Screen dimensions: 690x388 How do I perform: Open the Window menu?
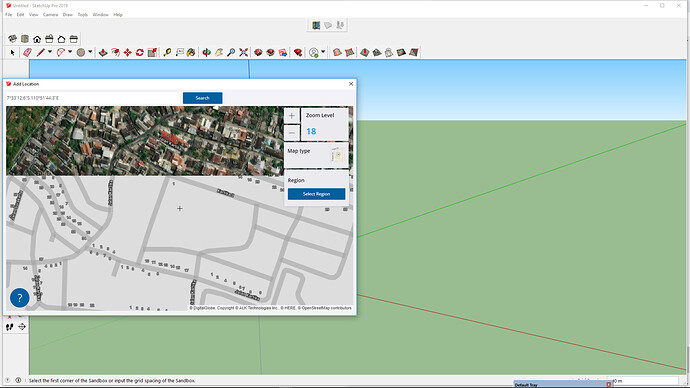click(x=100, y=15)
